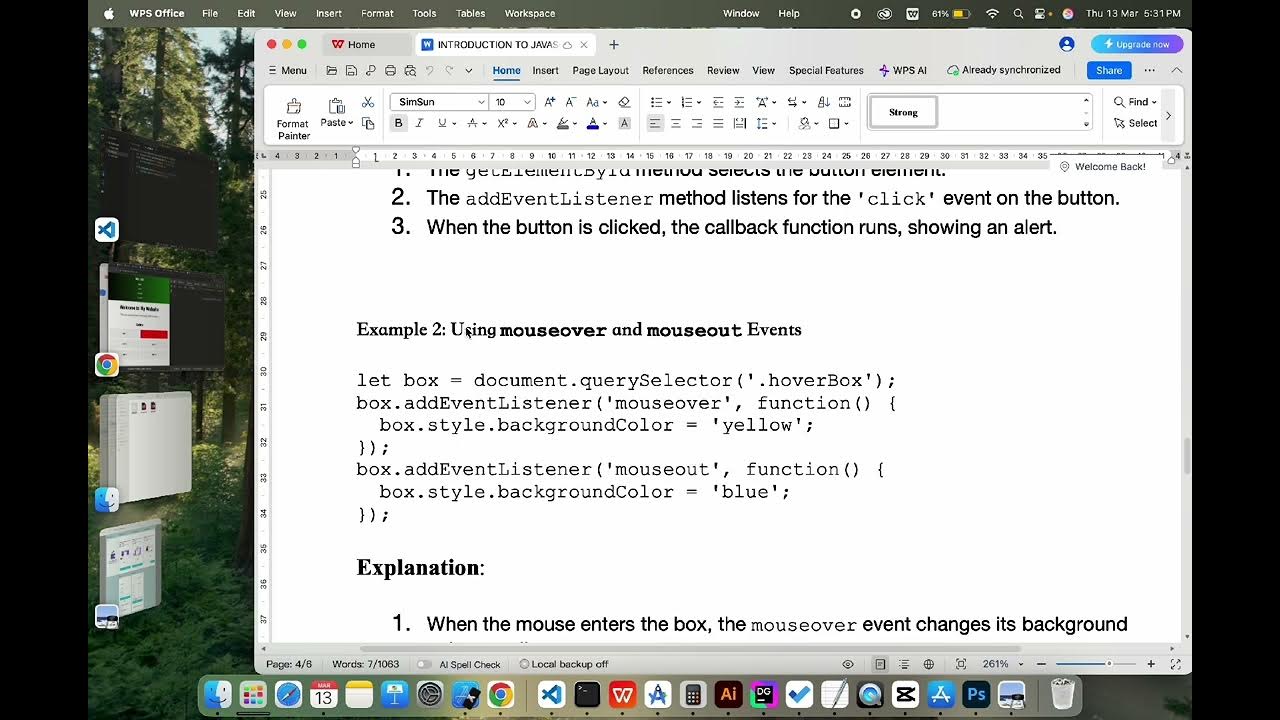Click the red font color swatch
This screenshot has width=1280, height=720.
point(592,123)
